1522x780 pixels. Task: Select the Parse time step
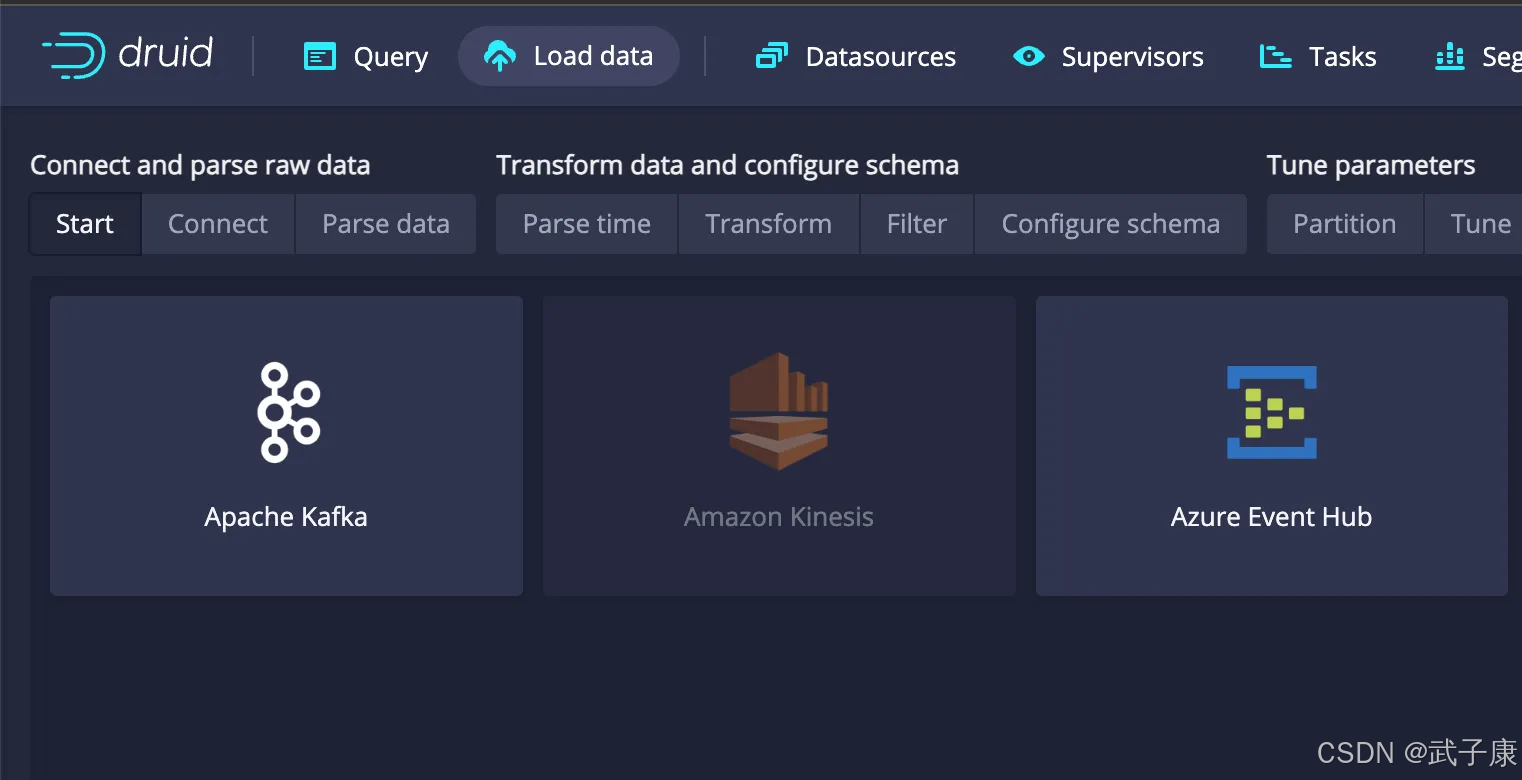pos(587,224)
